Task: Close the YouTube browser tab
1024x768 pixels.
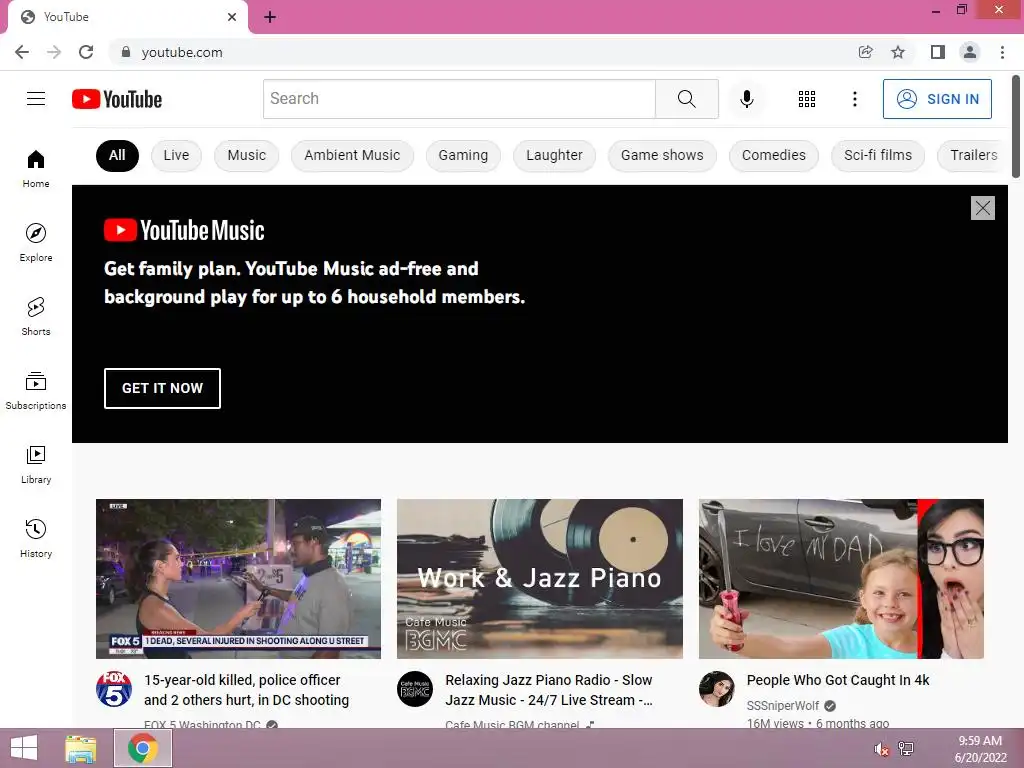Action: pyautogui.click(x=232, y=17)
